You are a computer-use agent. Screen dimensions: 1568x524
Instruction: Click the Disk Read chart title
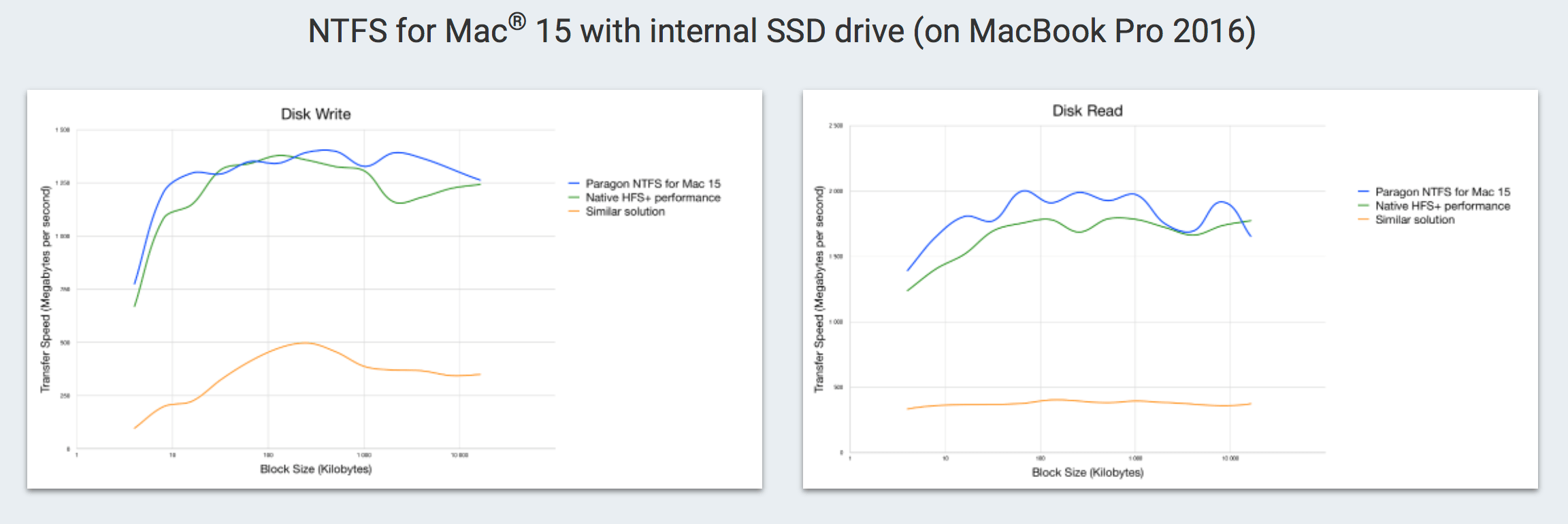[1087, 111]
